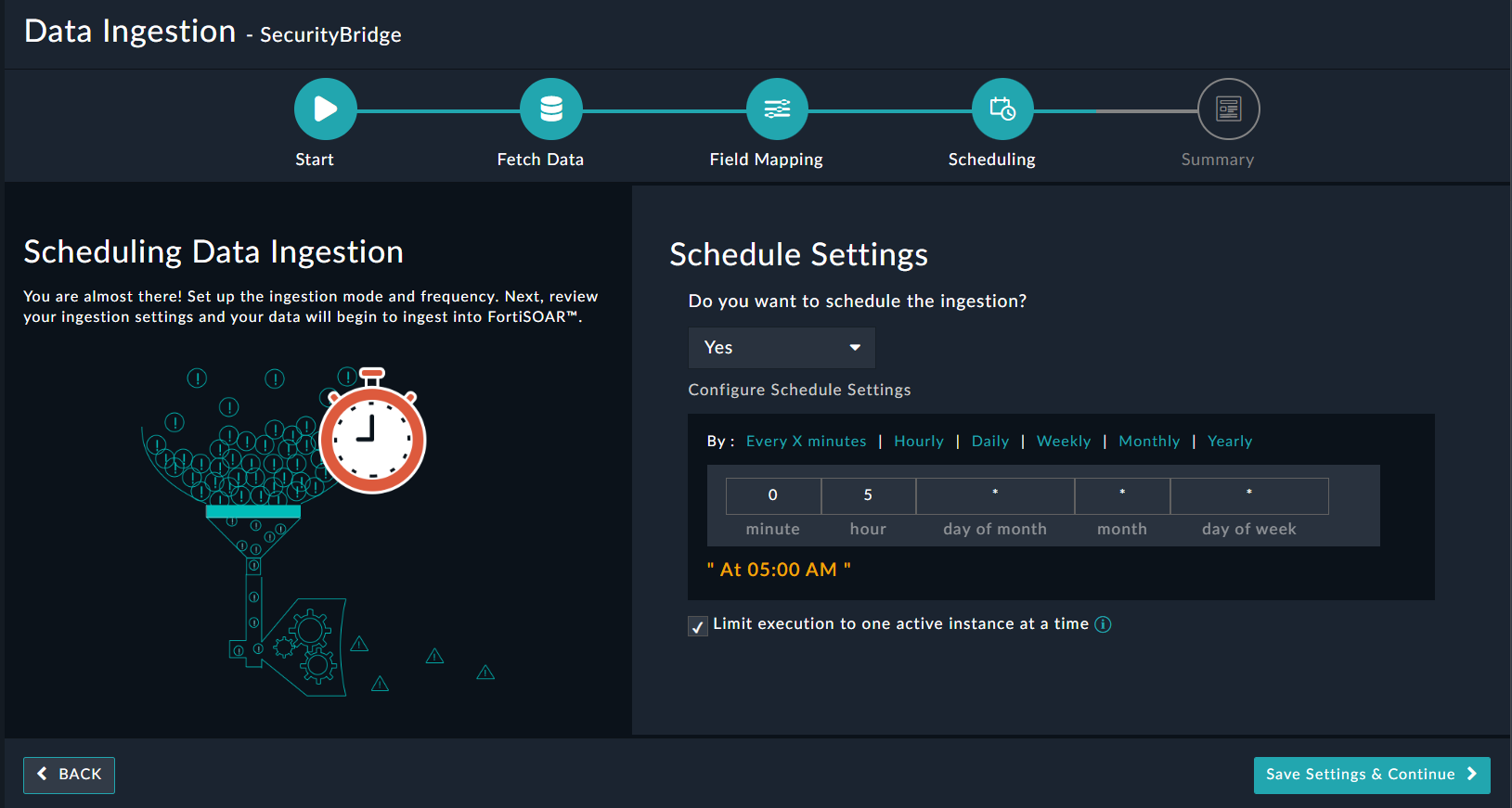Screen dimensions: 1512x808
Task: Select the Scheduling calendar-clock icon
Action: click(x=1002, y=109)
